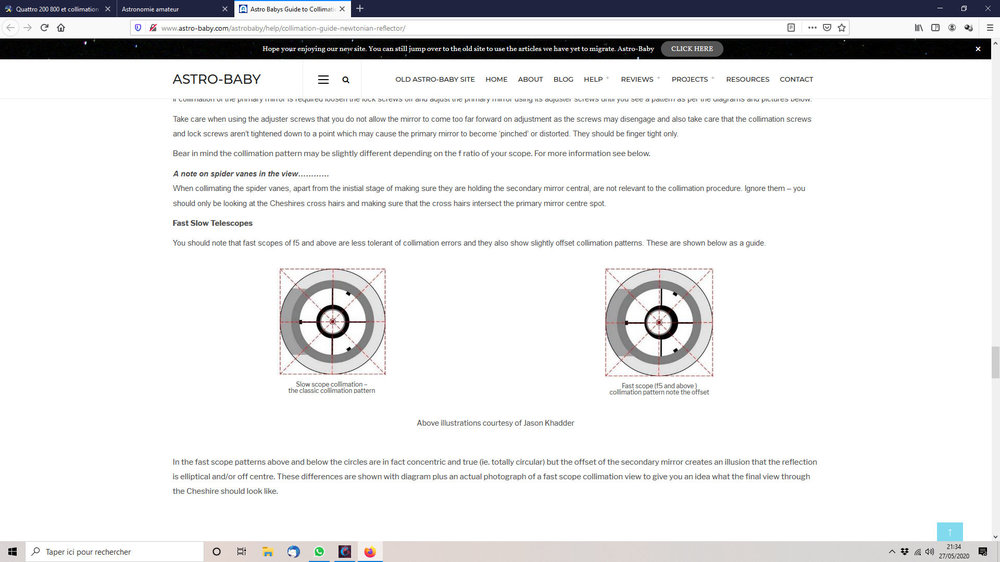Open Task View in the taskbar
Screen dimensions: 1000x562
point(241,552)
